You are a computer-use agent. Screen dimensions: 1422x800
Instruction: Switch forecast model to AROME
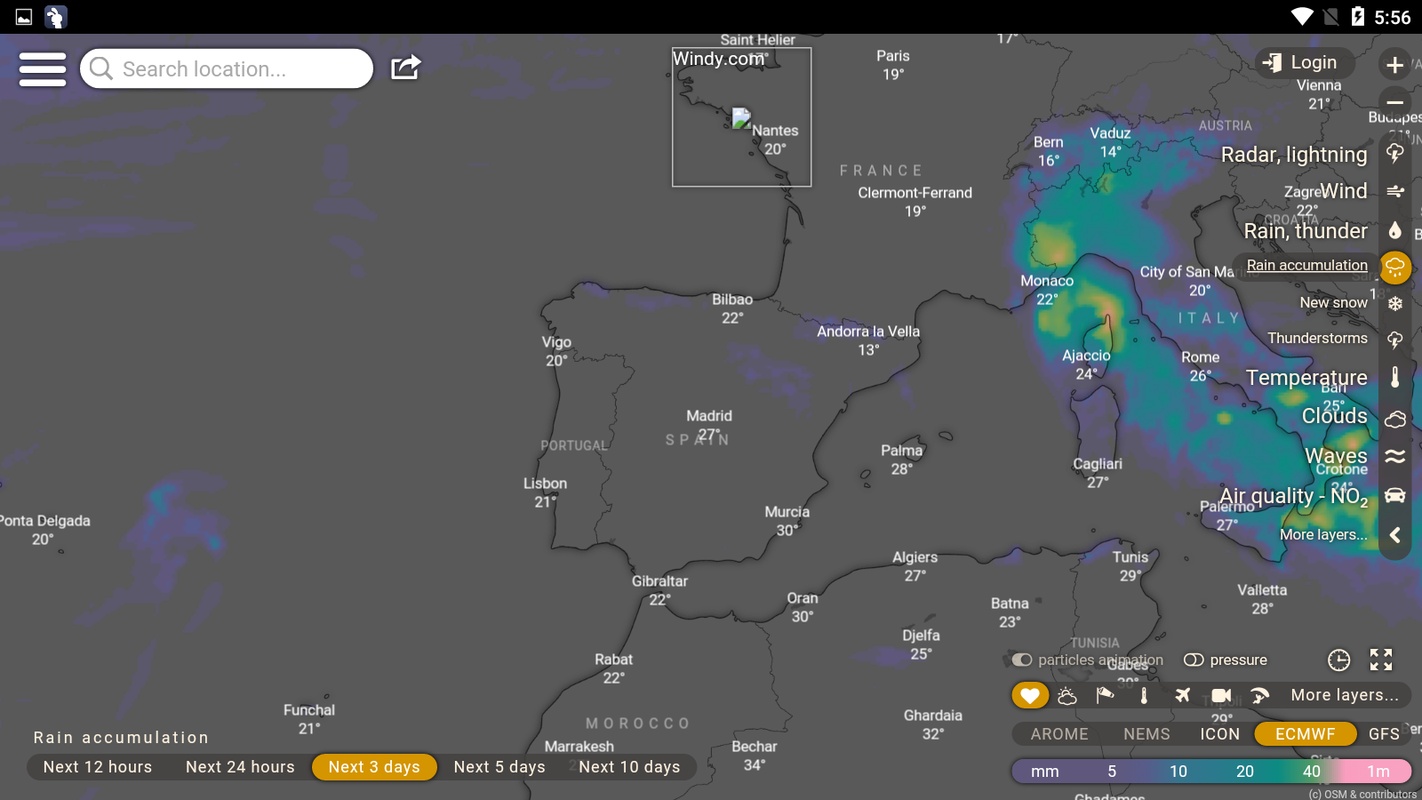[x=1059, y=734]
